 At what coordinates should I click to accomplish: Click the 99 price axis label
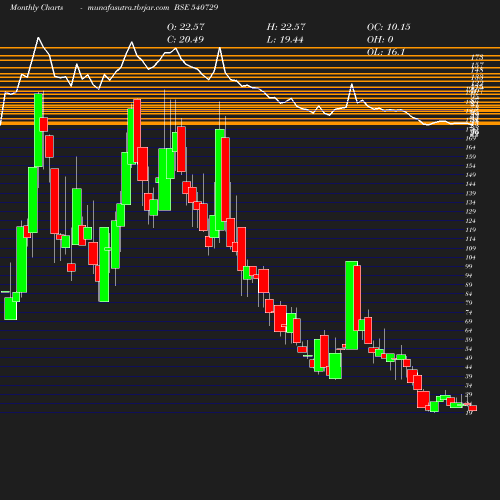coord(469,266)
